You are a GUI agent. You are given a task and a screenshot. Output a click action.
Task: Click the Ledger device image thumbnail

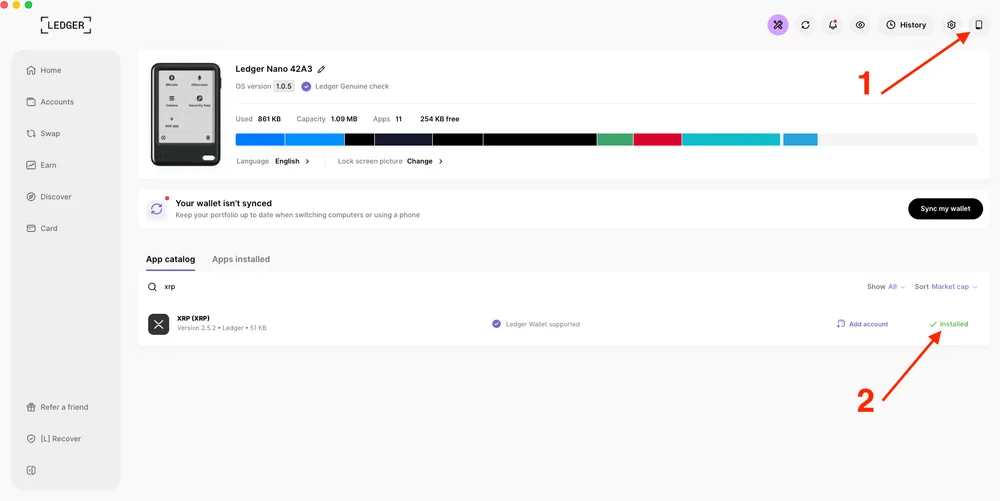pos(186,114)
